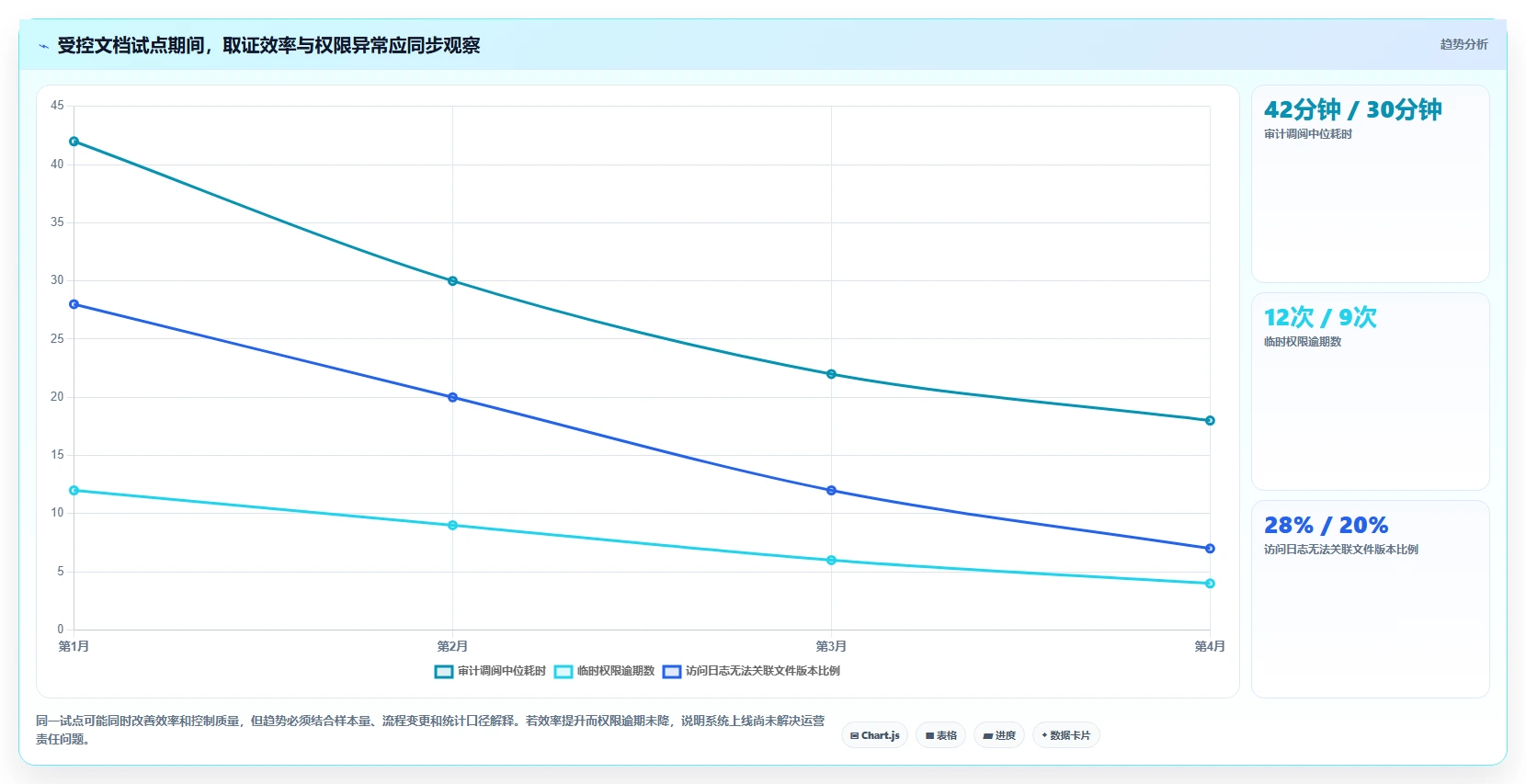Screen dimensions: 1526x784
Task: Toggle 访问日志无法关联文件版本比例 legend entry
Action: coord(751,671)
